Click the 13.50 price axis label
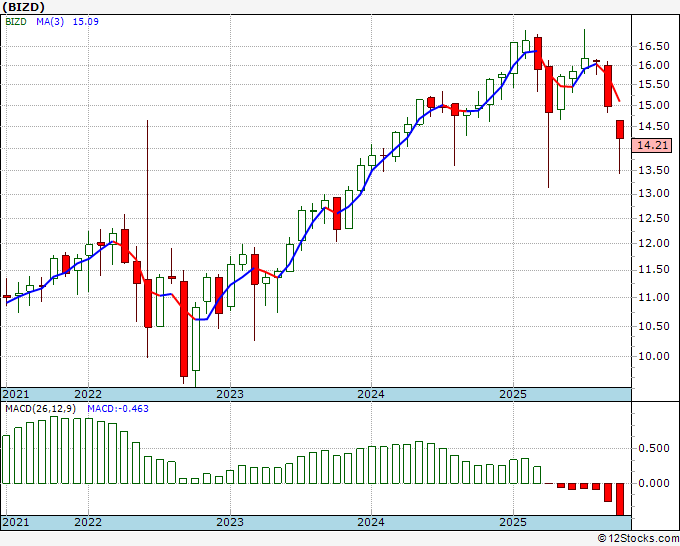This screenshot has height=546, width=680. 654,170
